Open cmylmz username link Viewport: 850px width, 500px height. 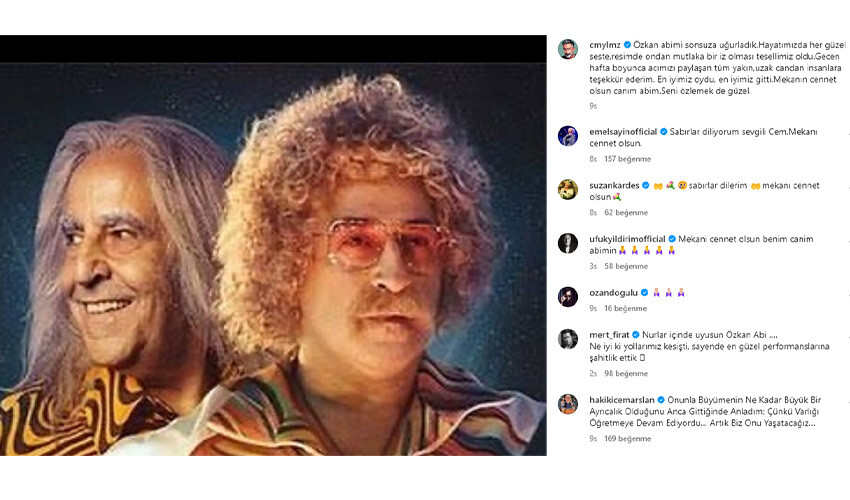coord(603,46)
